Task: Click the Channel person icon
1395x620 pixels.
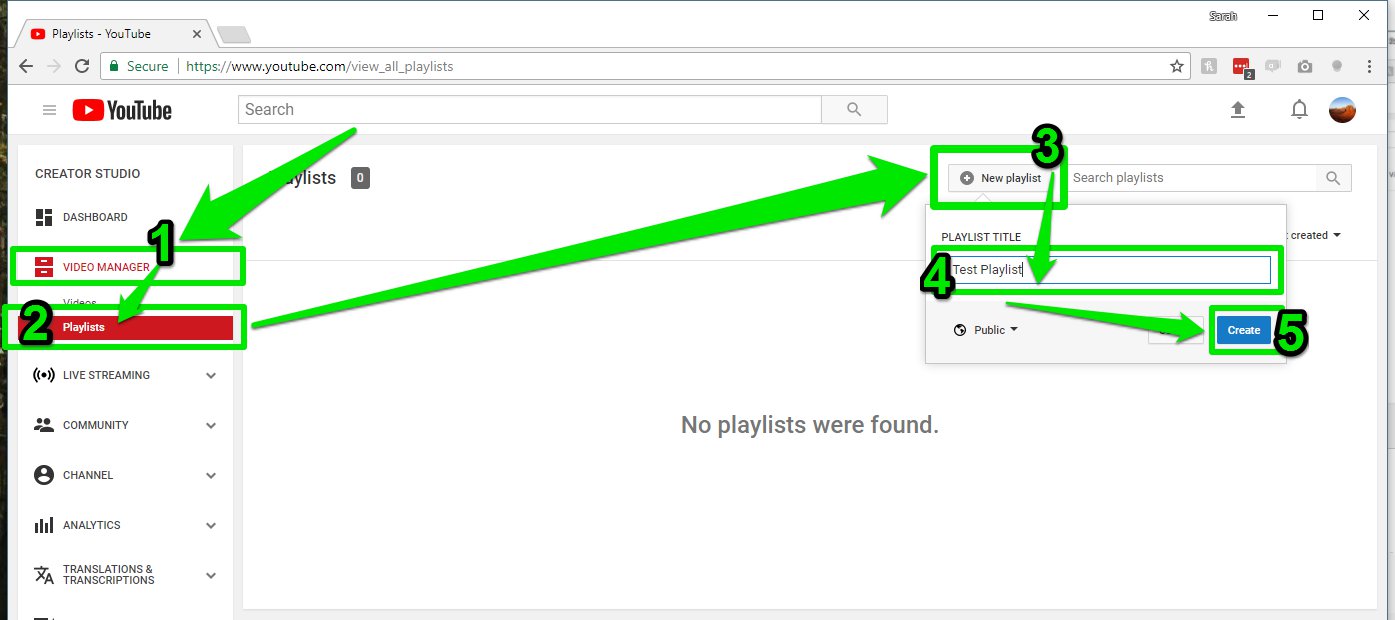Action: pyautogui.click(x=44, y=475)
